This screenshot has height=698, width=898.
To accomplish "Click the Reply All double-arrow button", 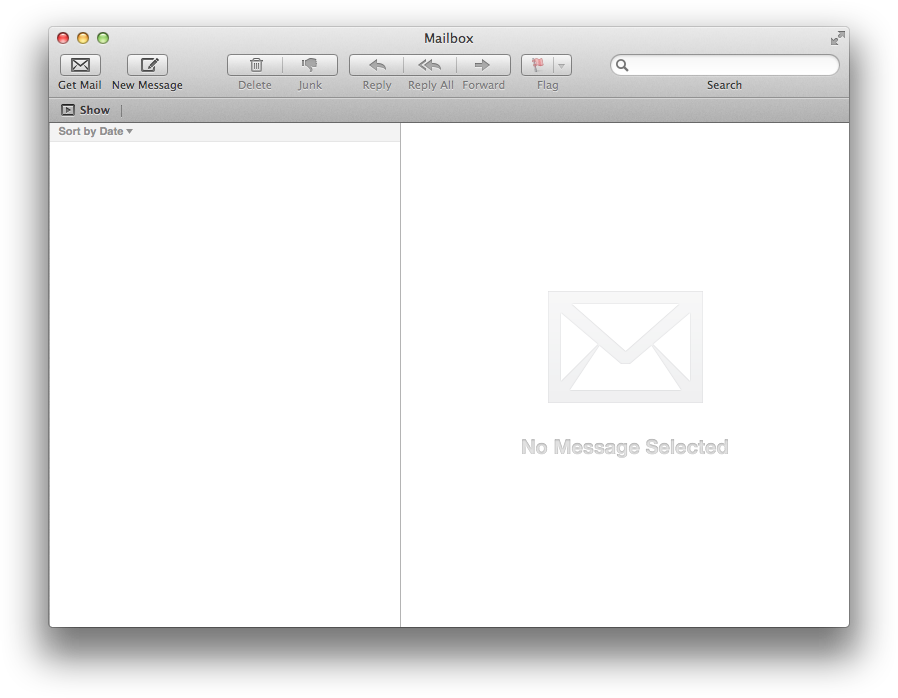I will (x=430, y=65).
